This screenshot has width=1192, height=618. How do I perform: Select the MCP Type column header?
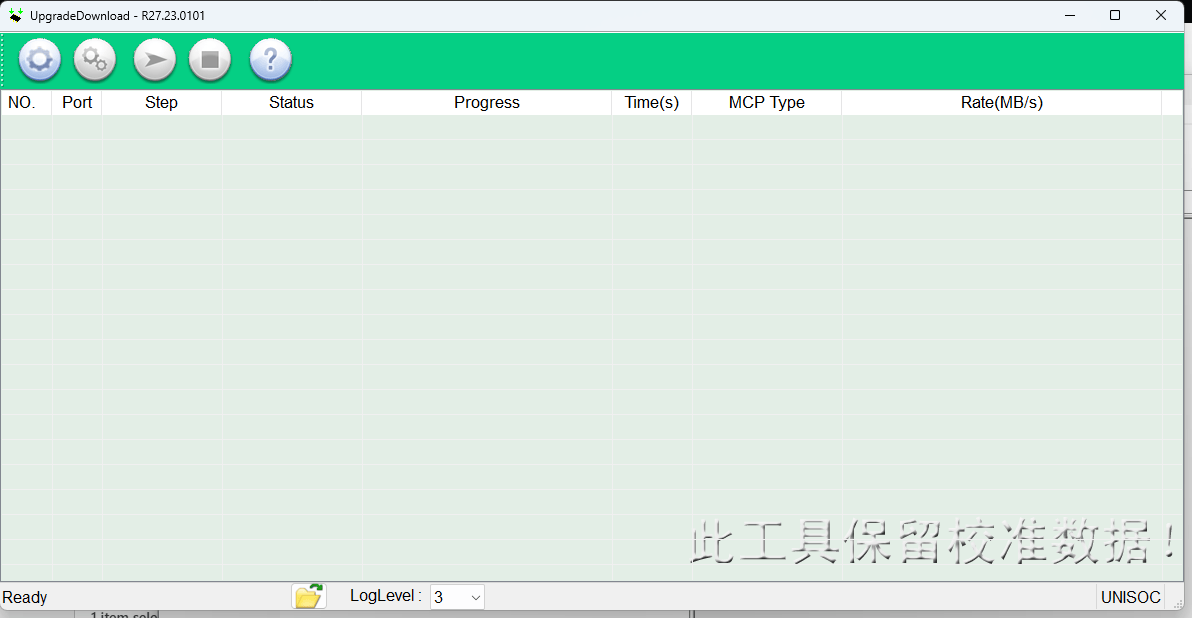(x=766, y=102)
